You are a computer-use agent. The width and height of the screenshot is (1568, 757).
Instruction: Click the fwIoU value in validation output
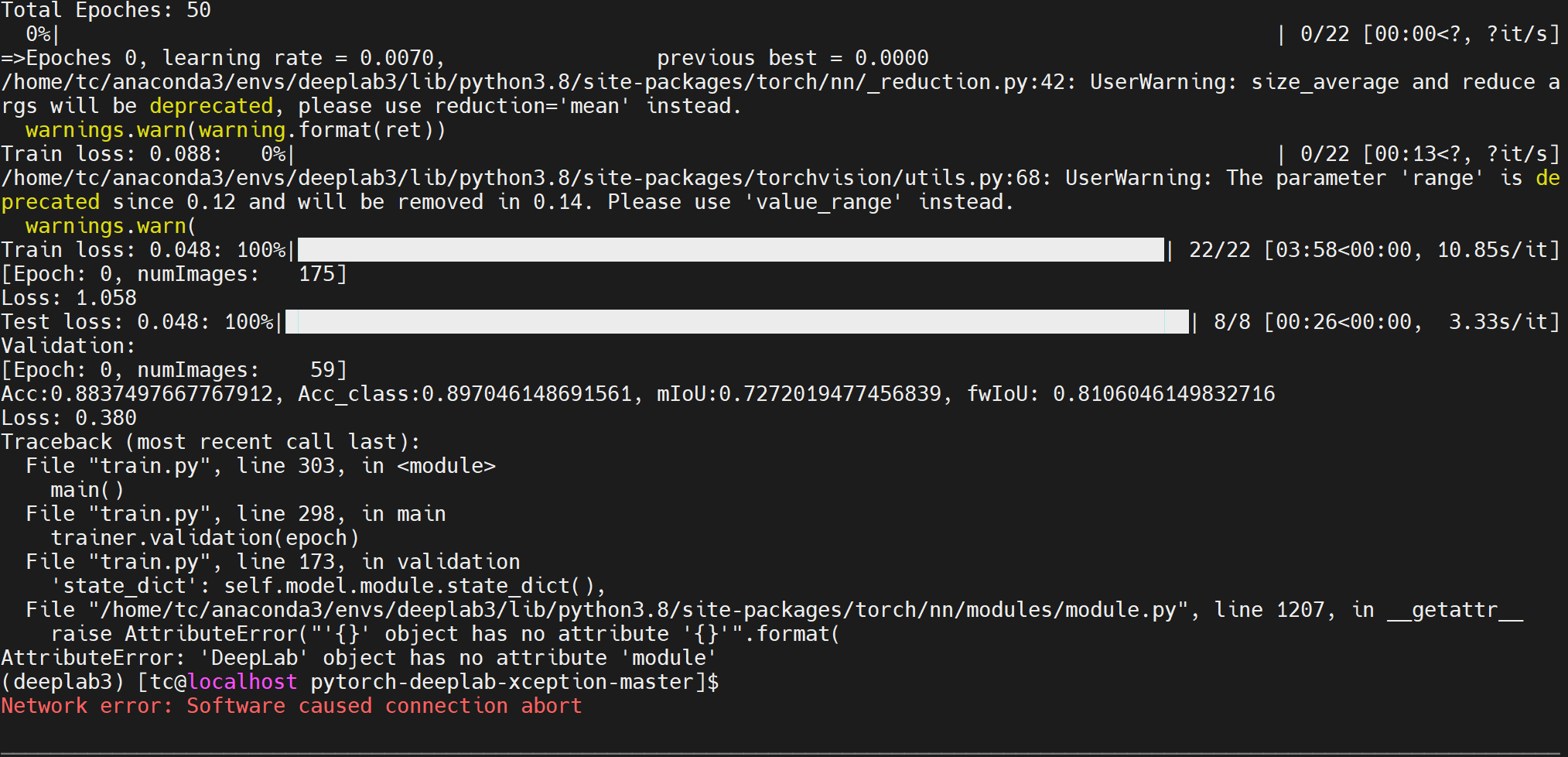[x=1163, y=394]
